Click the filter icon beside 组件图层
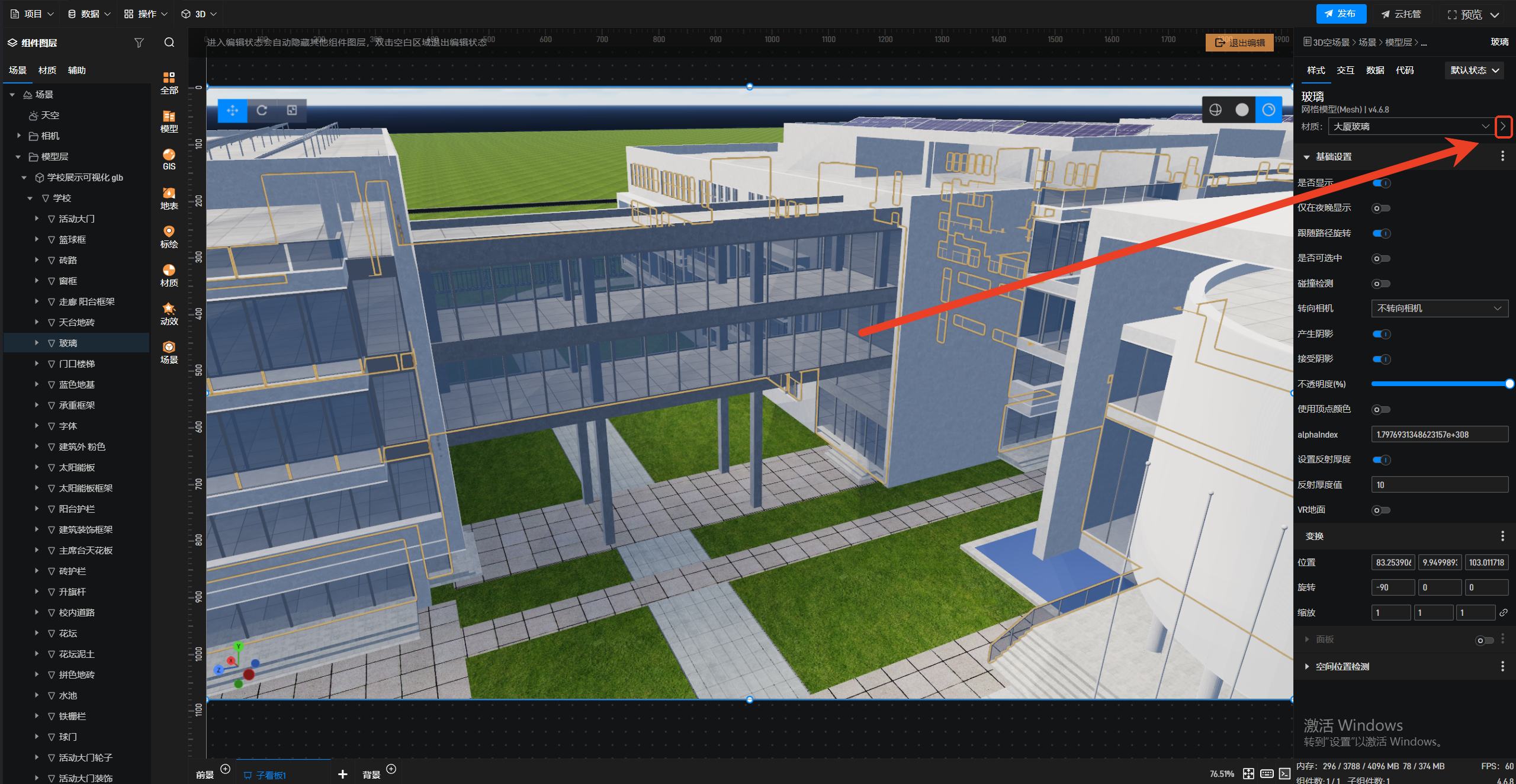This screenshot has height=784, width=1516. click(x=139, y=43)
